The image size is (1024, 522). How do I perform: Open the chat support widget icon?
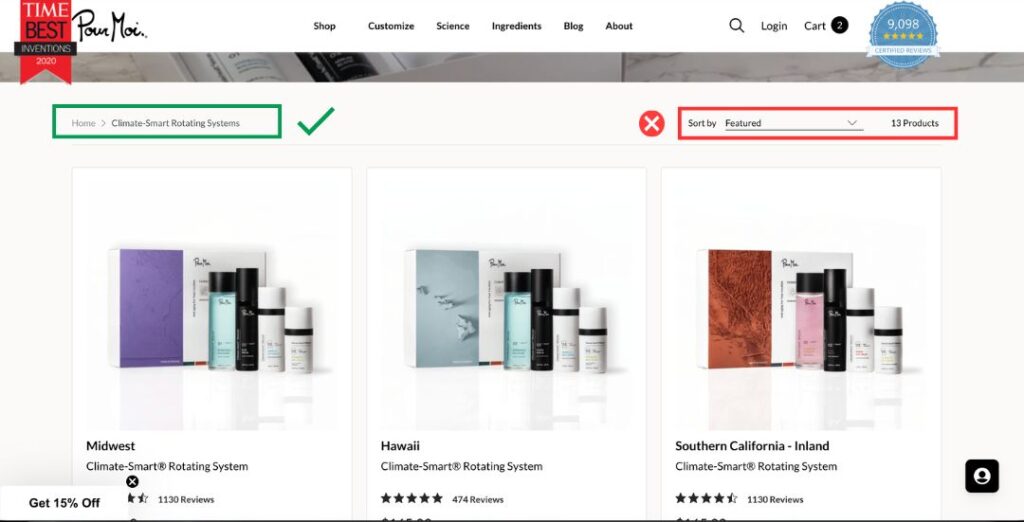pyautogui.click(x=982, y=476)
